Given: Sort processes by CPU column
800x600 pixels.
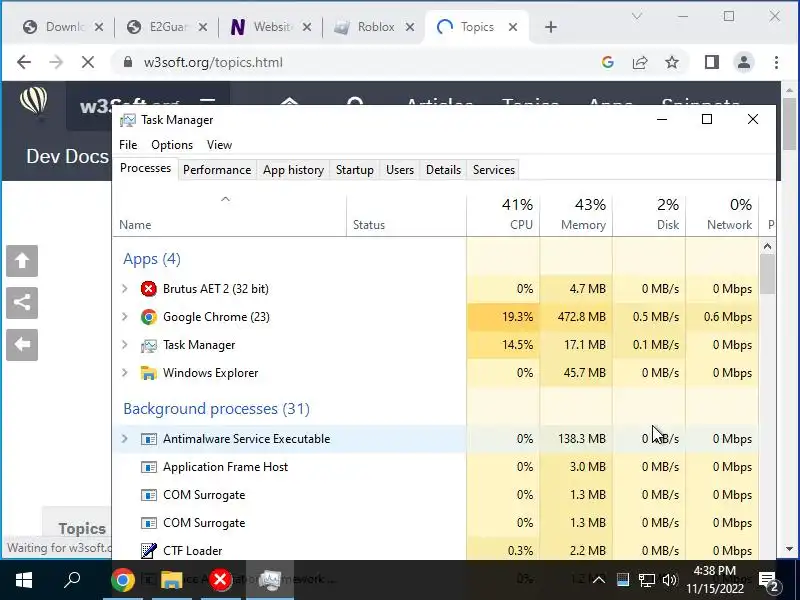Looking at the screenshot, I should (x=503, y=214).
